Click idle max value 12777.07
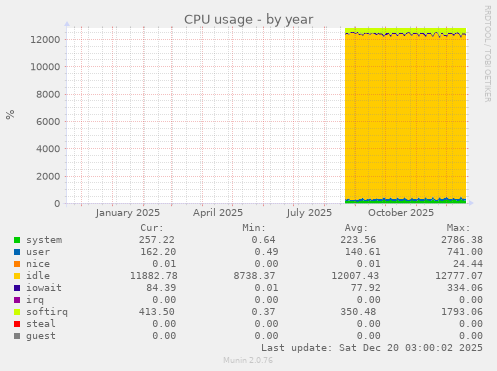Viewport: 497px width, 371px height. click(459, 276)
